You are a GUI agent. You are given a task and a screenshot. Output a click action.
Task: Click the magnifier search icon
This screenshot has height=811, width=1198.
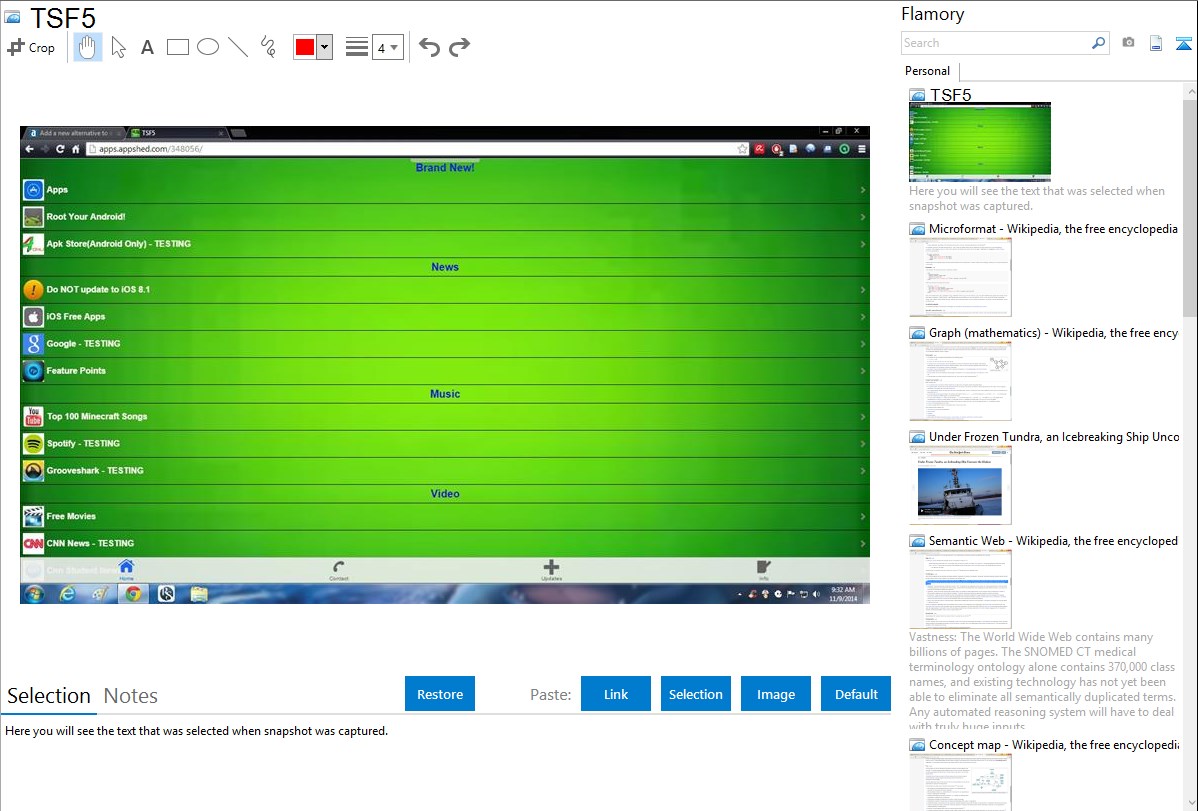(1099, 43)
